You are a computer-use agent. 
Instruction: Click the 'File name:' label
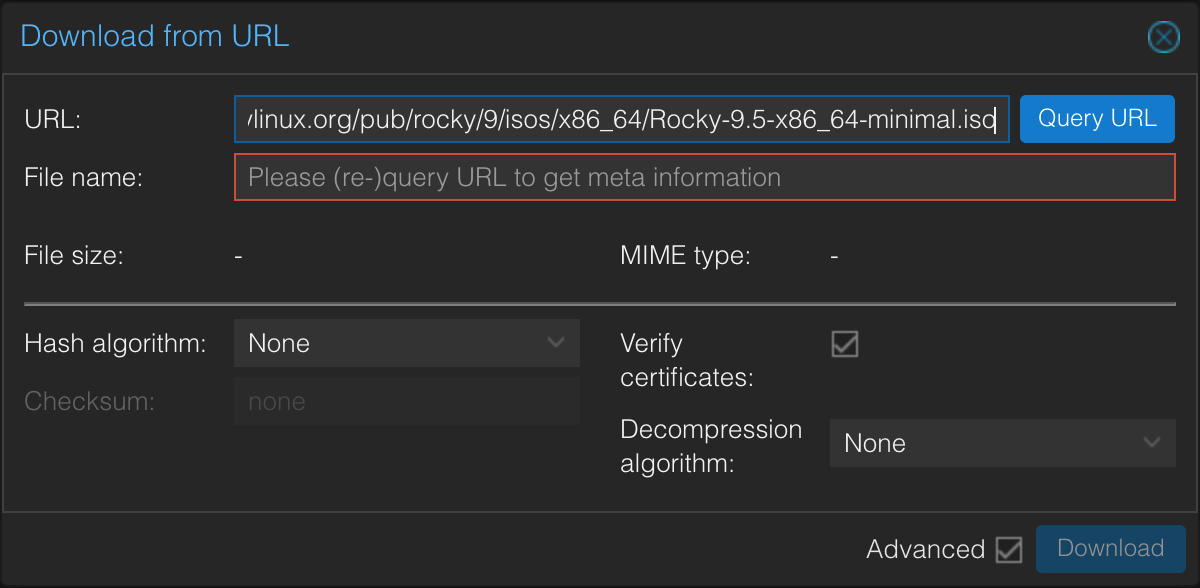pyautogui.click(x=84, y=178)
